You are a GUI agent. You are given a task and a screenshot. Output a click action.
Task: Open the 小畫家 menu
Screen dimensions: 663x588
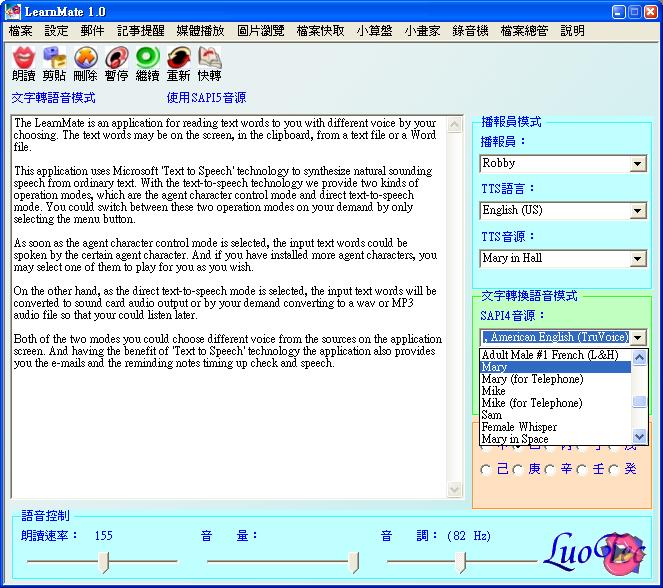422,31
